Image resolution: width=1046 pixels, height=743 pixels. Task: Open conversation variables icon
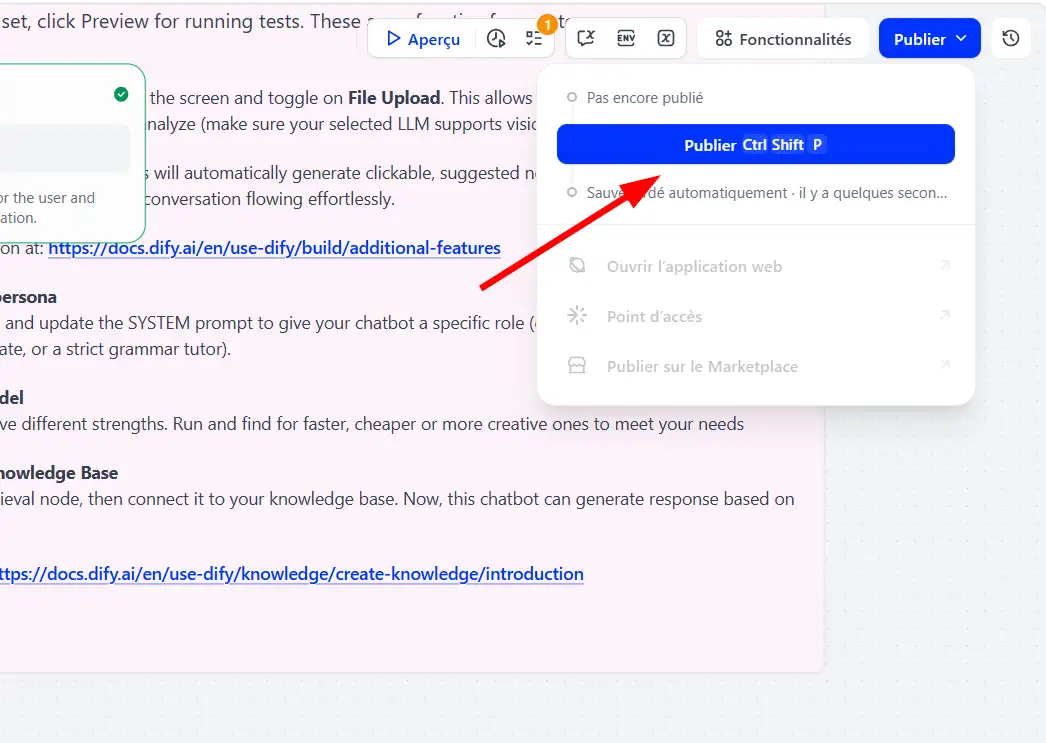tap(586, 39)
